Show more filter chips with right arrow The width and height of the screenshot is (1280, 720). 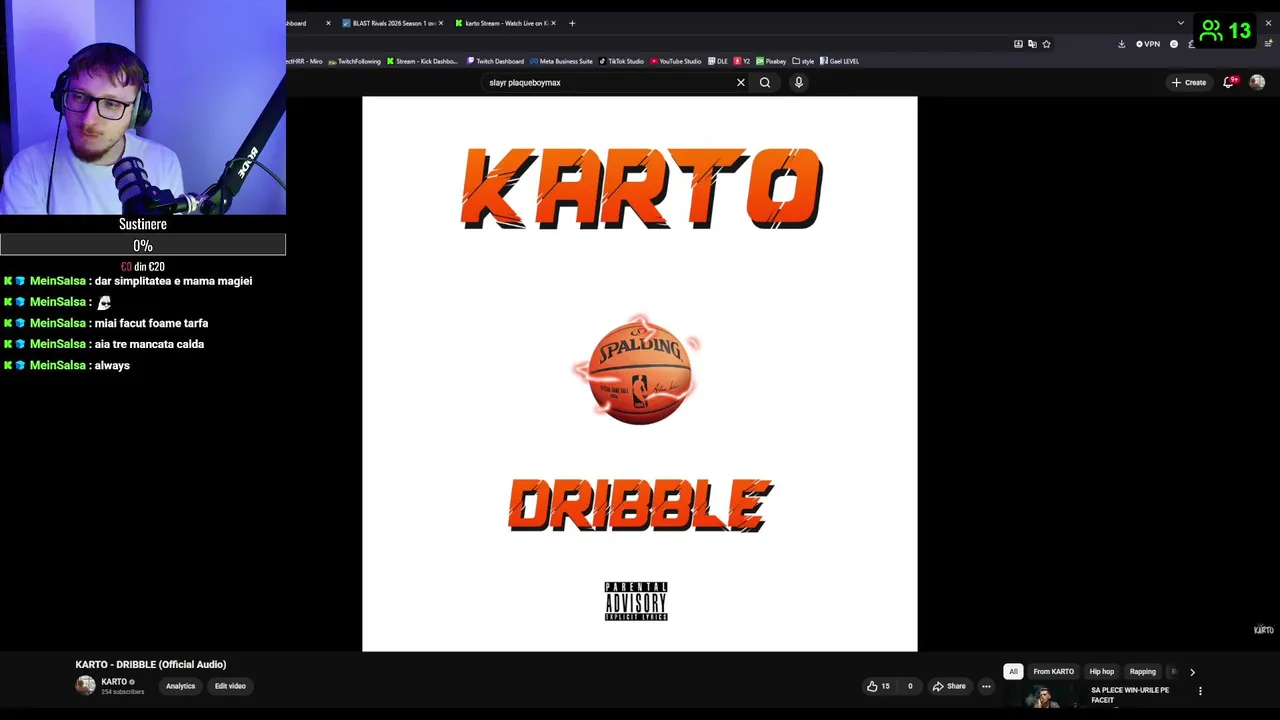tap(1192, 672)
